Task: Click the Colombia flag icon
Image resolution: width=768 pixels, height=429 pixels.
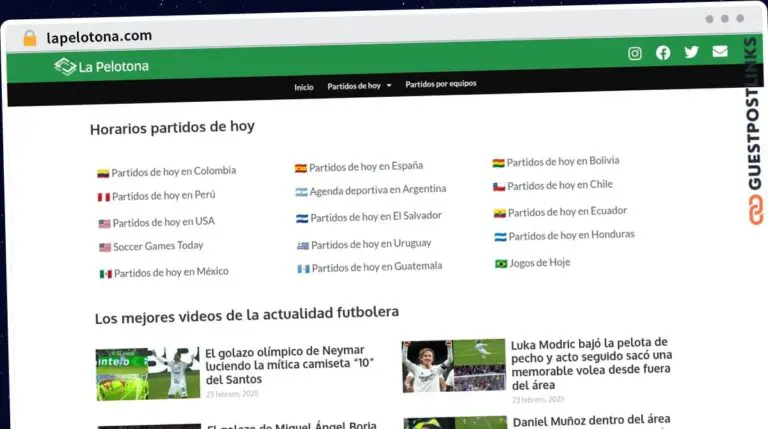Action: point(102,173)
